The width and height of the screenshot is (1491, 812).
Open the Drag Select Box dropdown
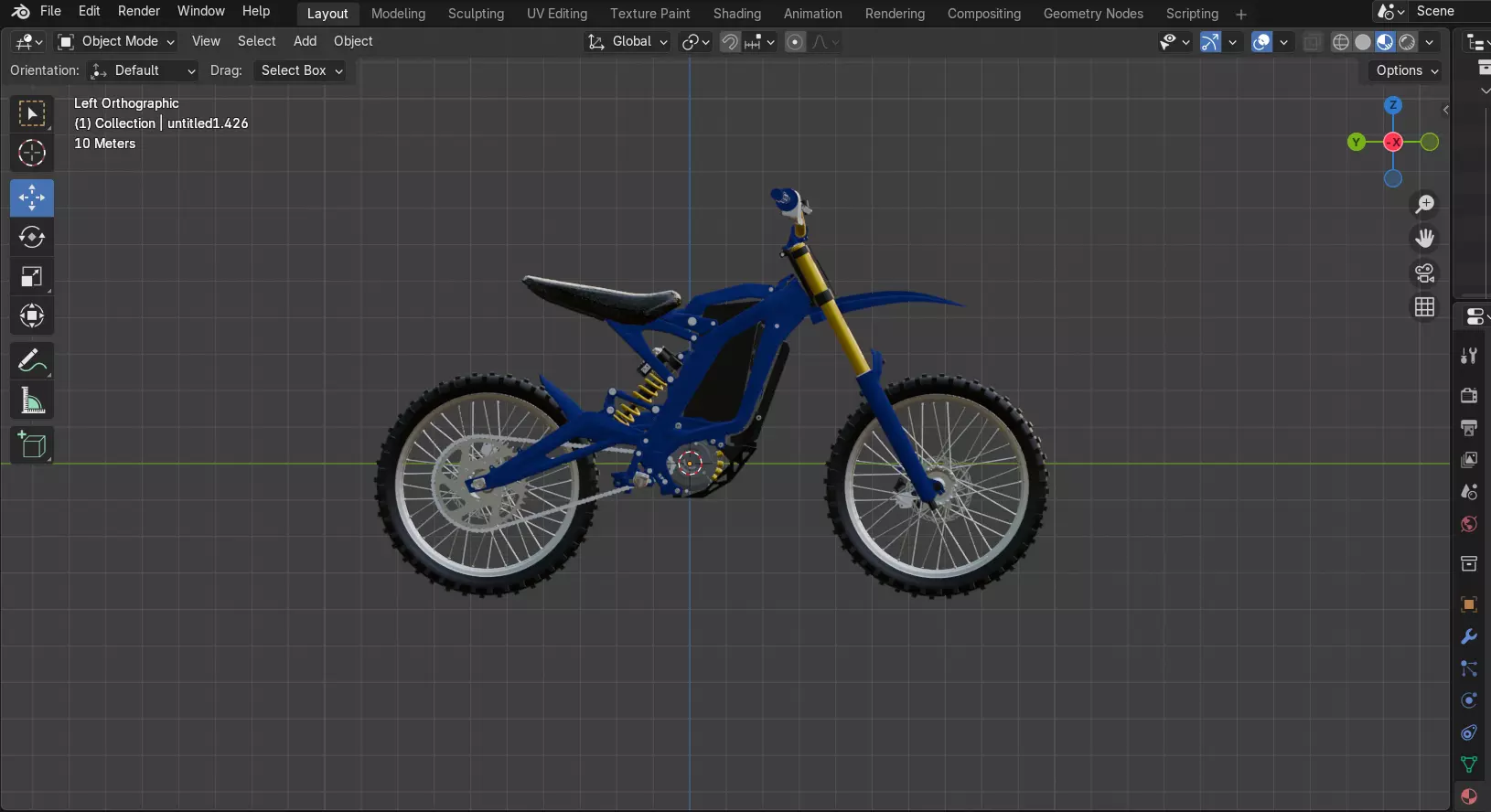coord(302,70)
